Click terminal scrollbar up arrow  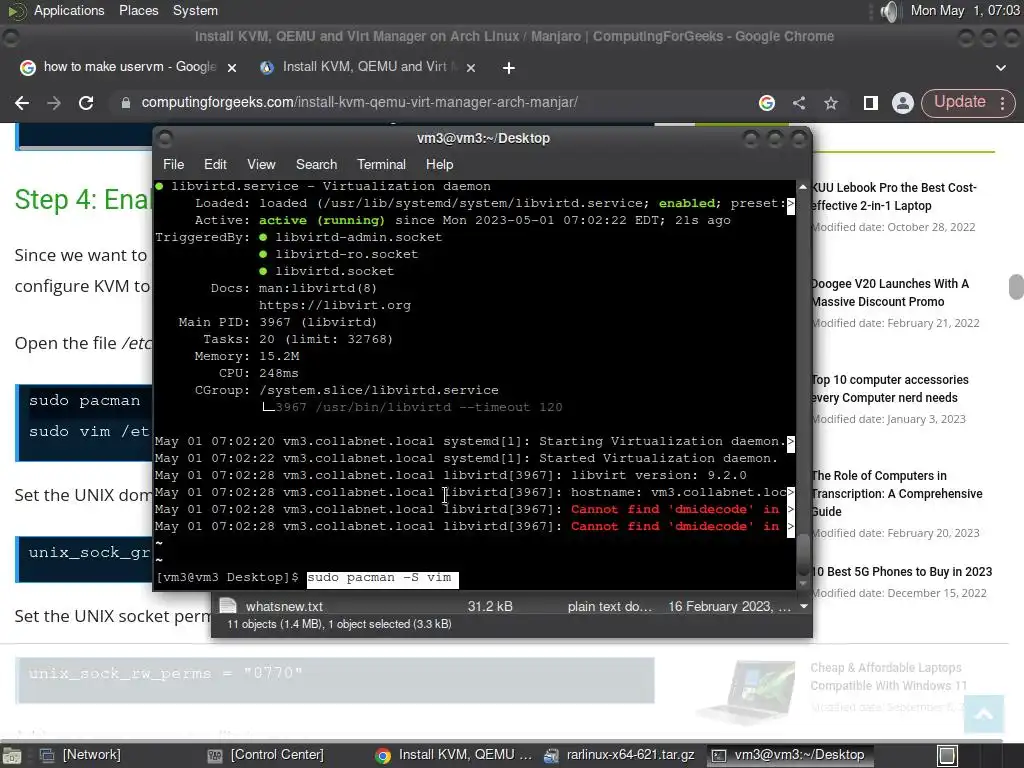(803, 187)
